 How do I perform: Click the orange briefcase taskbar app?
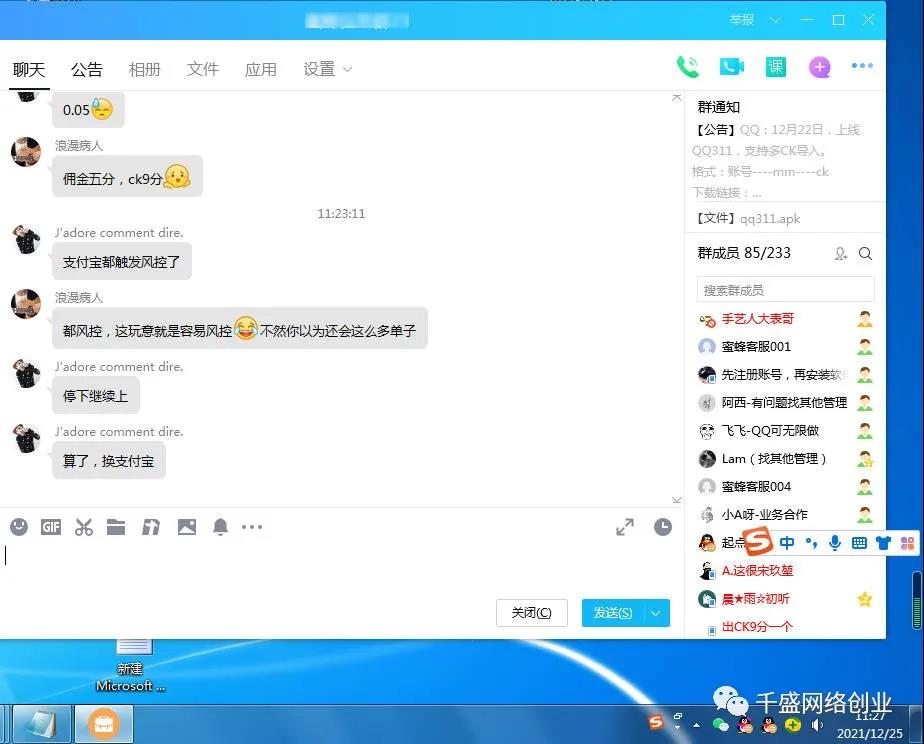tap(104, 725)
